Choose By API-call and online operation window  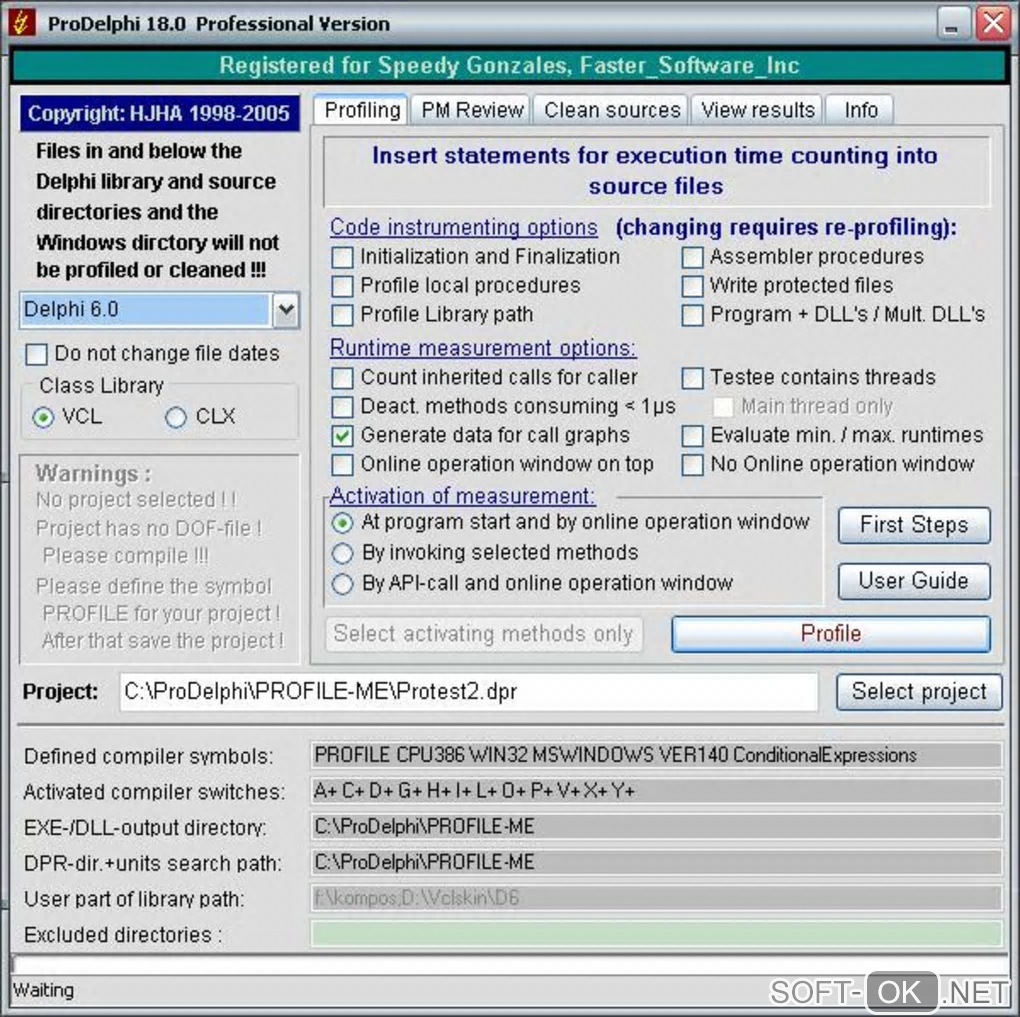pos(342,584)
